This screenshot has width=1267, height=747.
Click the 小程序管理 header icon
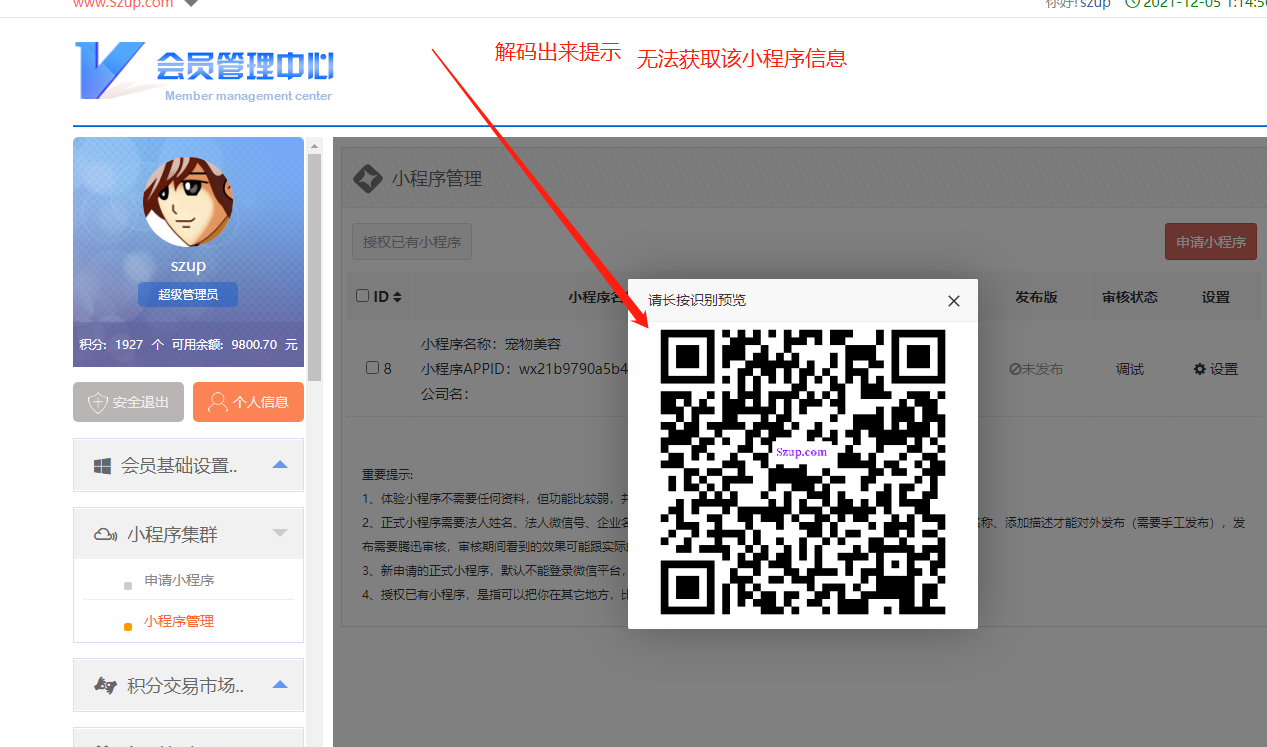(367, 179)
